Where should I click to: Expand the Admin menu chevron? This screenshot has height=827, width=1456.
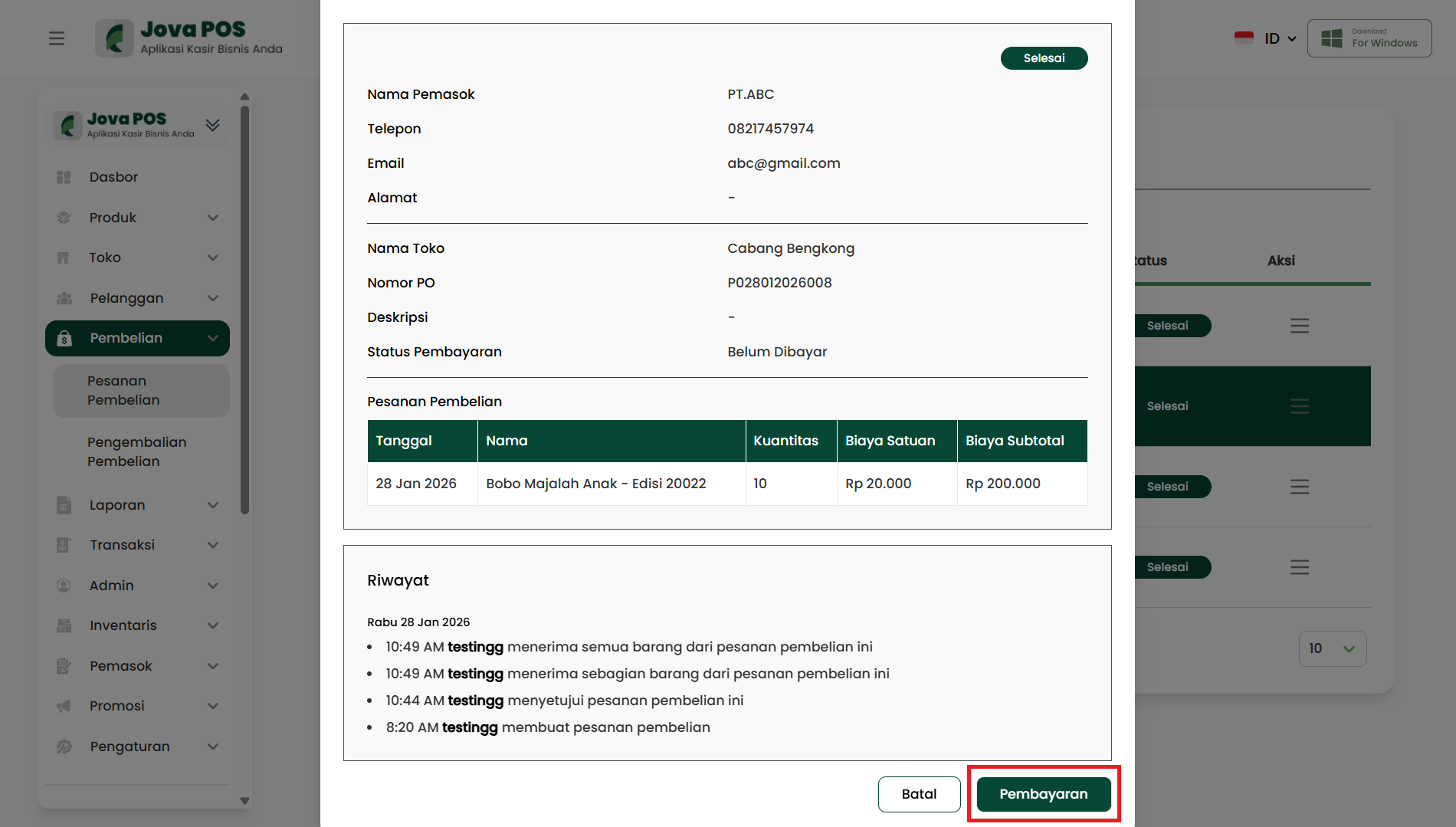pos(213,586)
